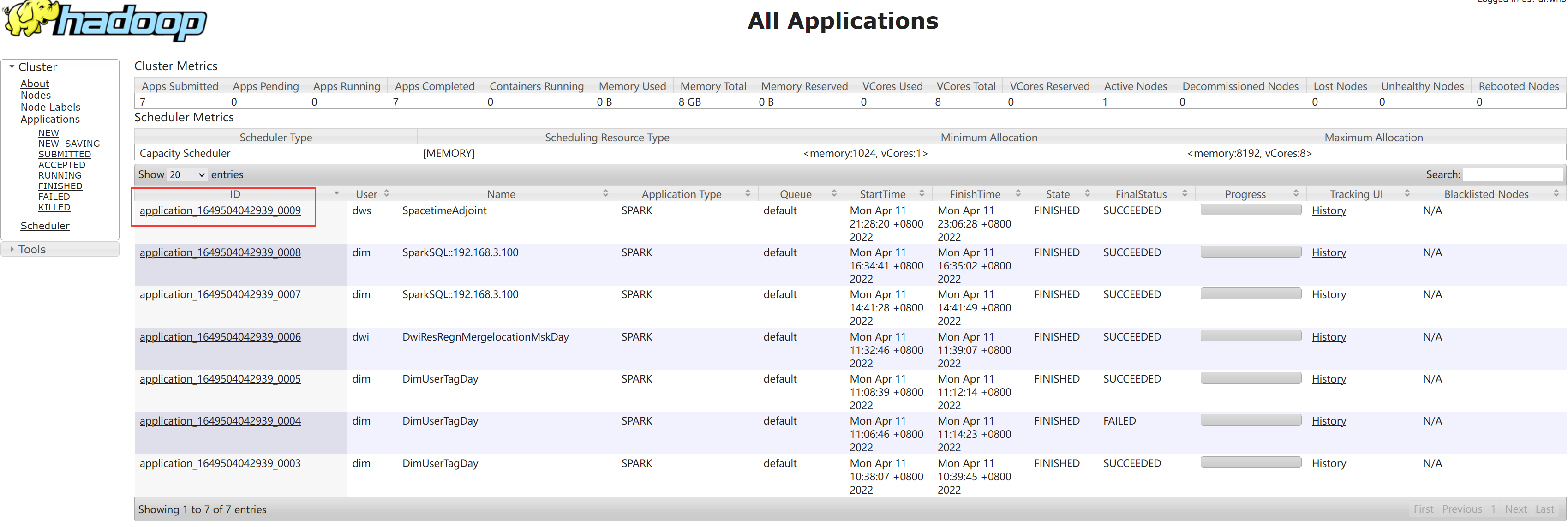This screenshot has height=527, width=1568.
Task: Sort by Name column sort icon
Action: tap(606, 193)
